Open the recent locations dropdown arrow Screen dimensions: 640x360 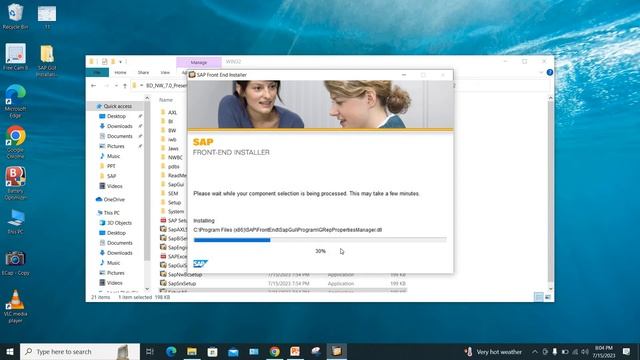(116, 86)
